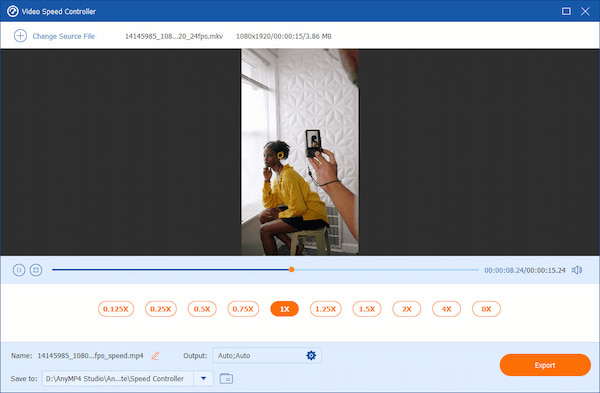Click the plus icon beside Change Source File

pos(20,36)
